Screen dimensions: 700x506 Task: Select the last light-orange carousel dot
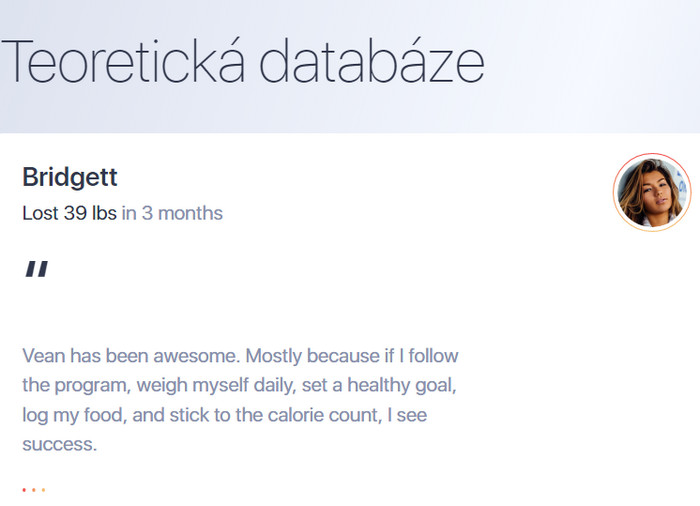[43, 490]
